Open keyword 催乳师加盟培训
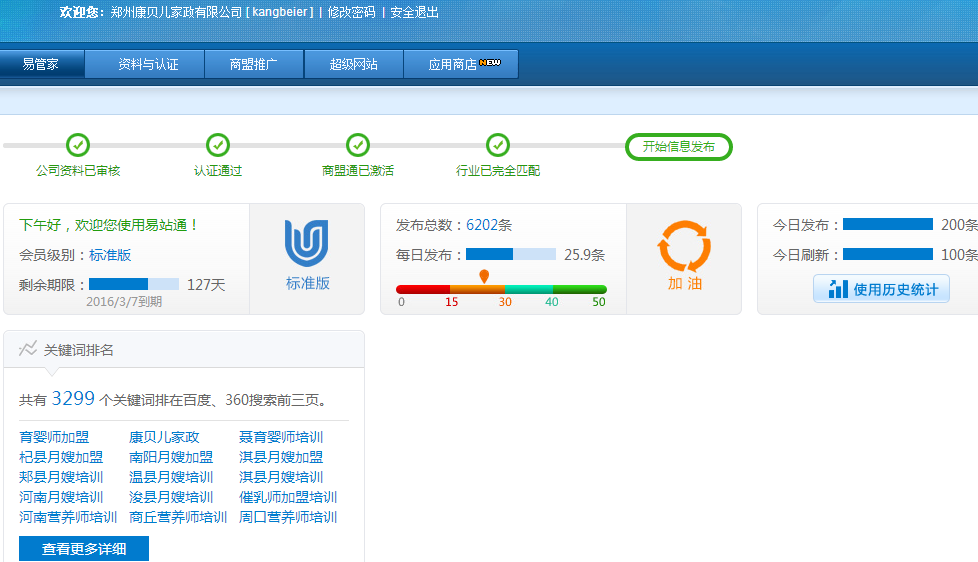Viewport: 978px width, 562px height. [x=288, y=497]
